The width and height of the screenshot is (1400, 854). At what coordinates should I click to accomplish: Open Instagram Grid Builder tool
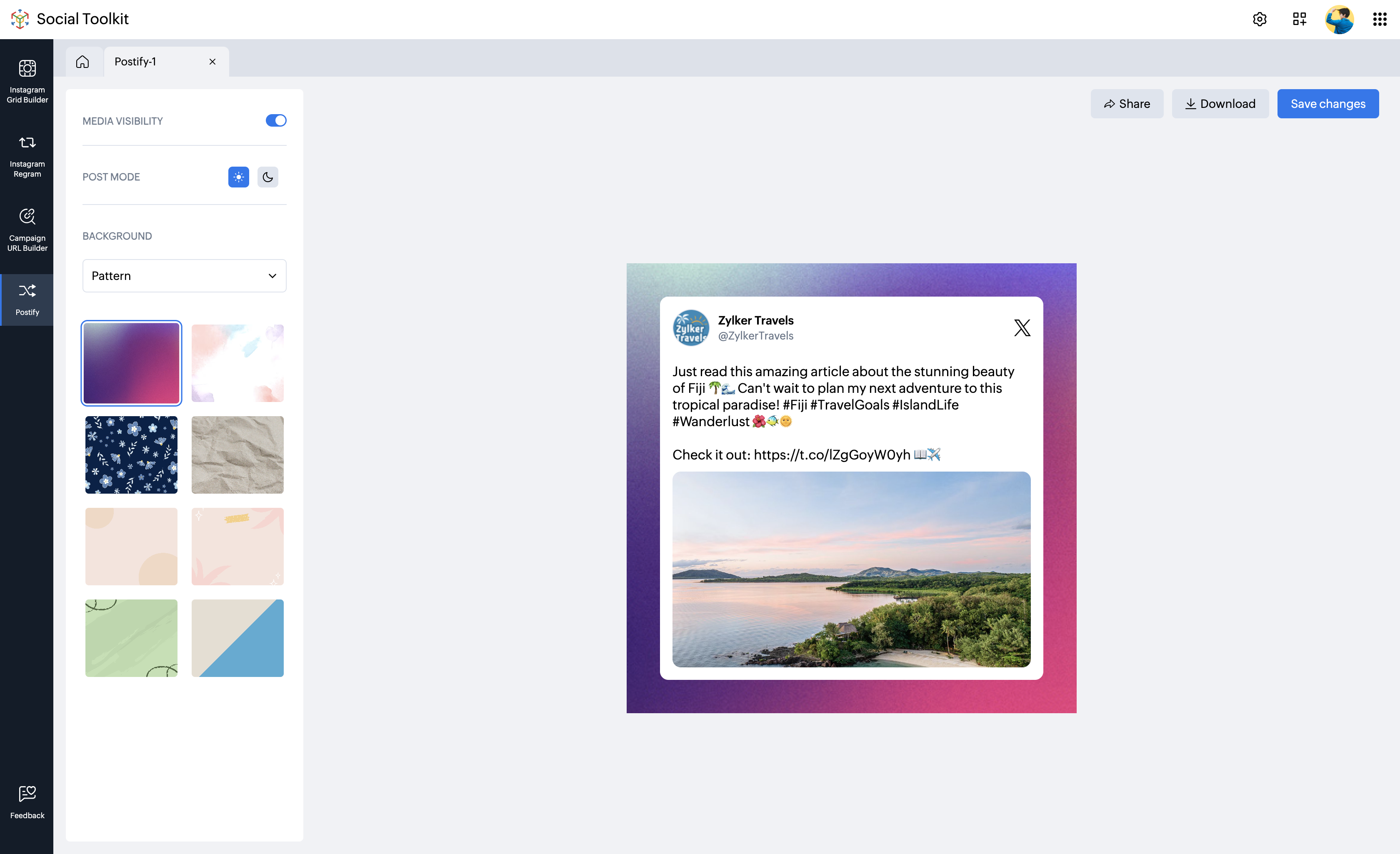point(27,81)
